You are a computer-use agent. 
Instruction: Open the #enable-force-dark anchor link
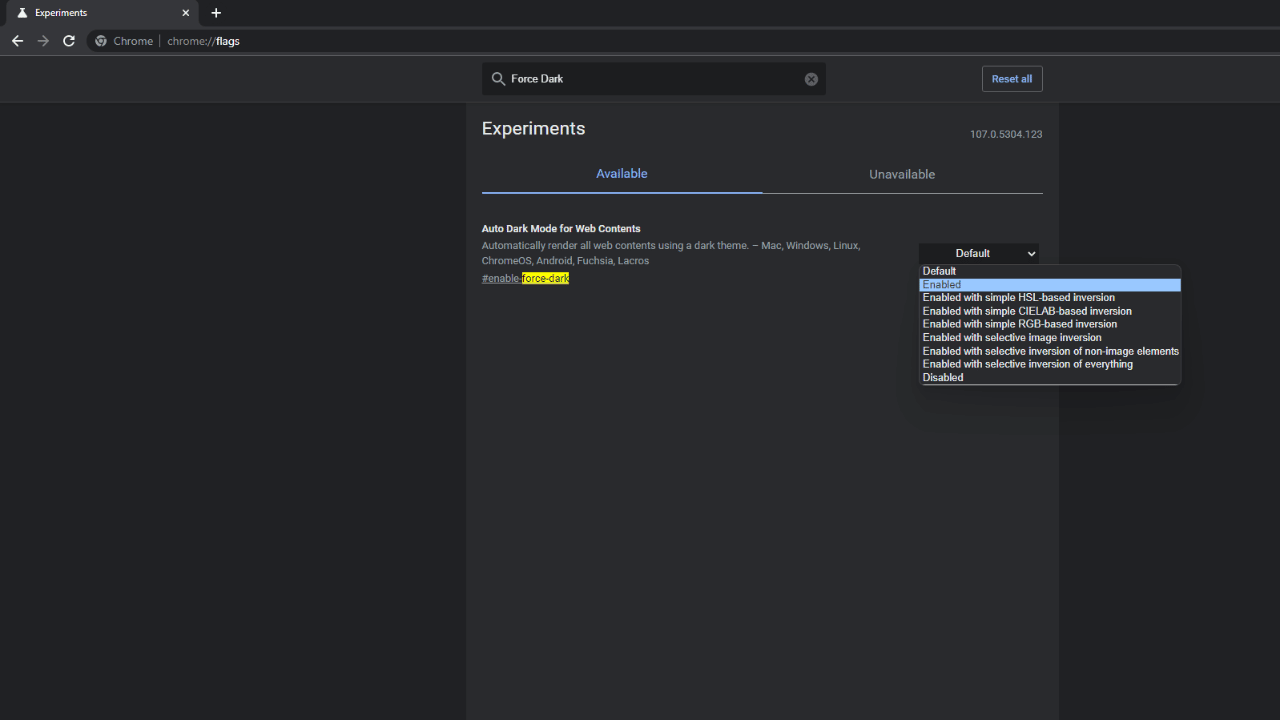click(525, 279)
